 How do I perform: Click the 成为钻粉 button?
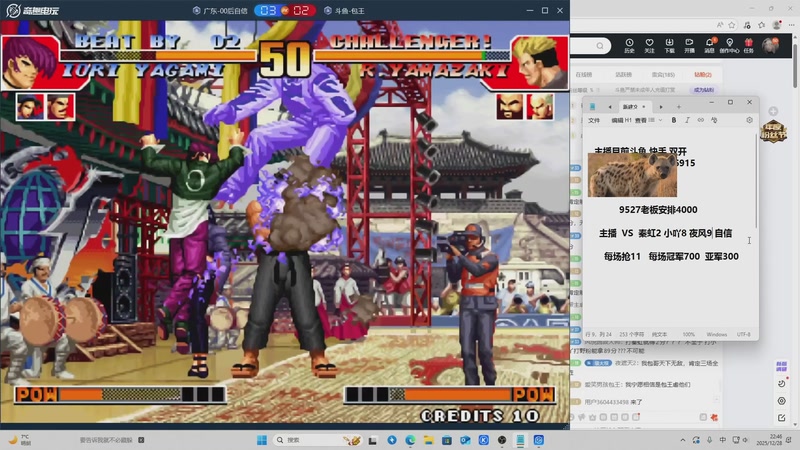[704, 90]
